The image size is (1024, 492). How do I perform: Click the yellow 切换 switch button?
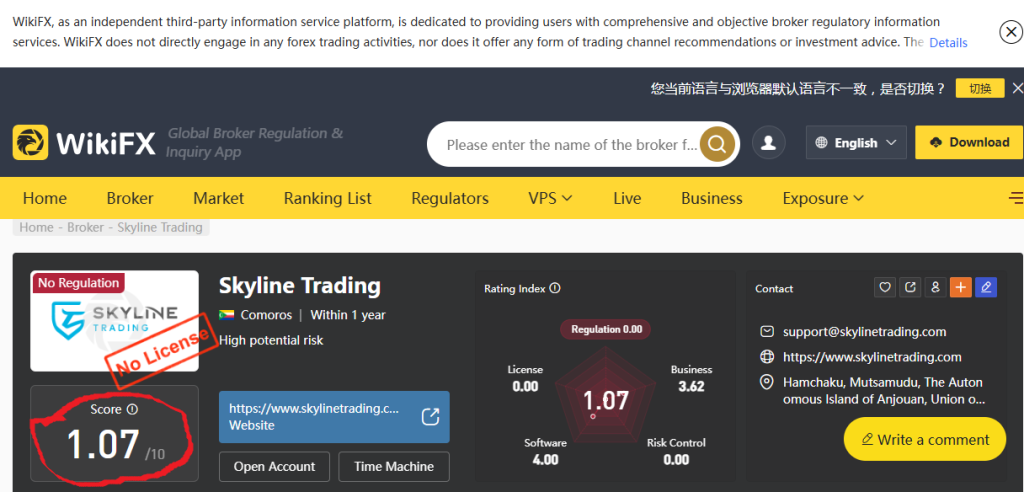tap(980, 89)
